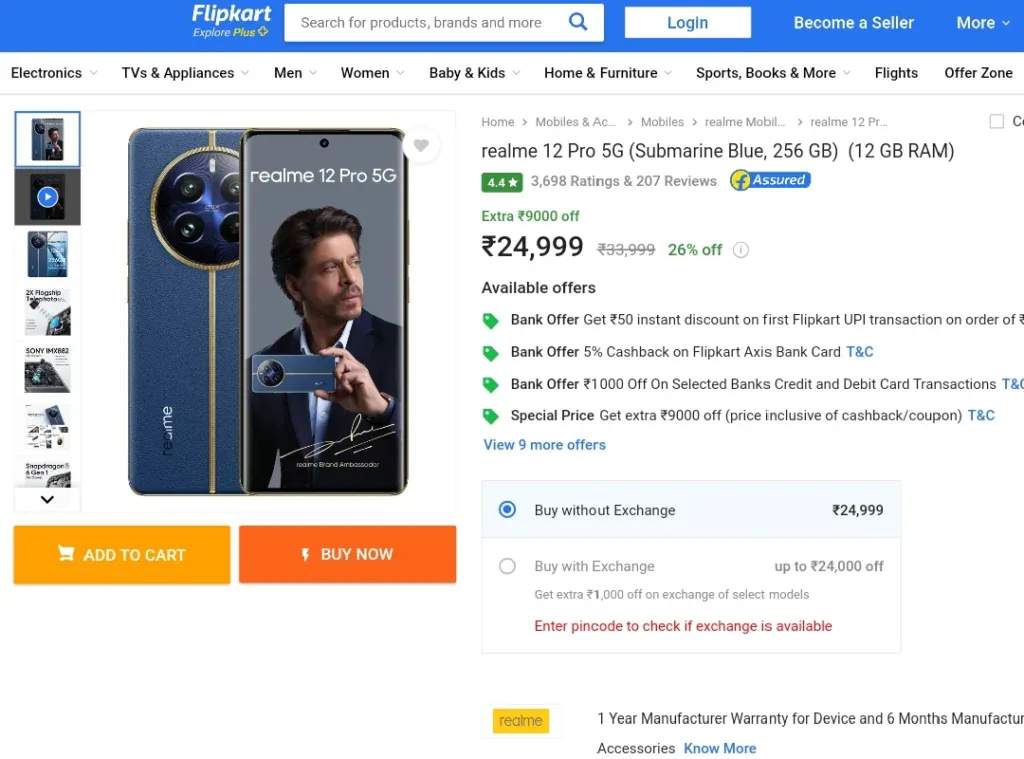Click the price info icon

click(741, 250)
